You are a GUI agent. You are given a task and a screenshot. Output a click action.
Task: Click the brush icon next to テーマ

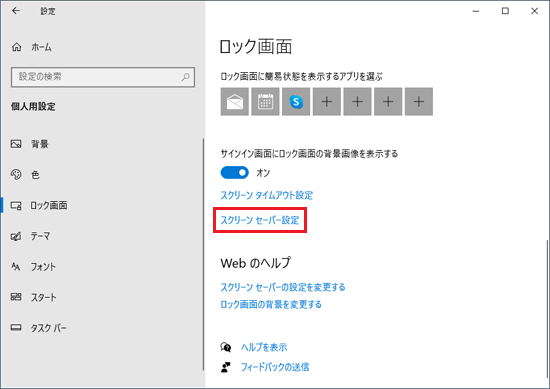pyautogui.click(x=16, y=236)
